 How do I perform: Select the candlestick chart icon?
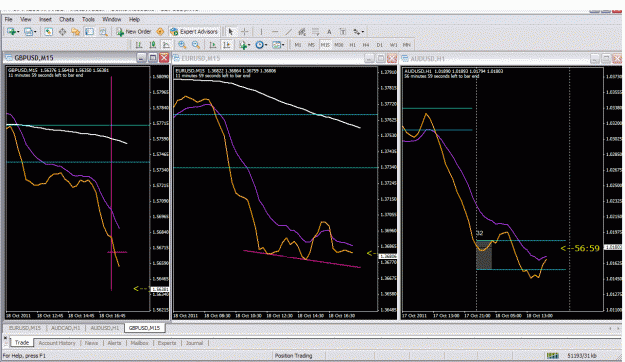coord(152,45)
